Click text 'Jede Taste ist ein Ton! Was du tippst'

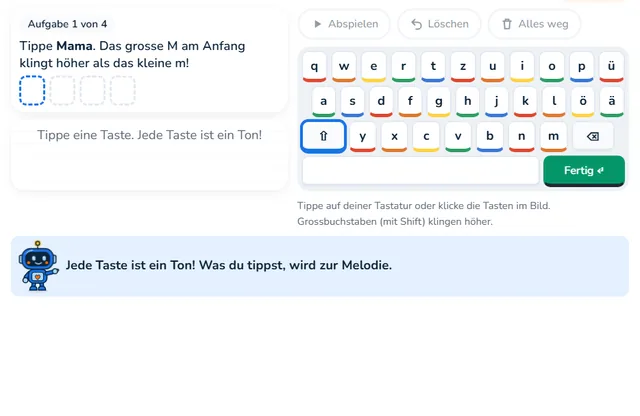(x=176, y=265)
